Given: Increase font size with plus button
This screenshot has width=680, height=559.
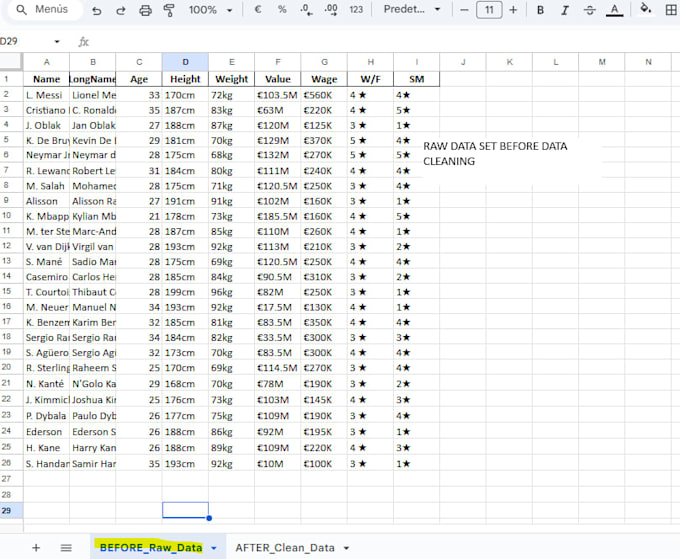Looking at the screenshot, I should pyautogui.click(x=513, y=10).
